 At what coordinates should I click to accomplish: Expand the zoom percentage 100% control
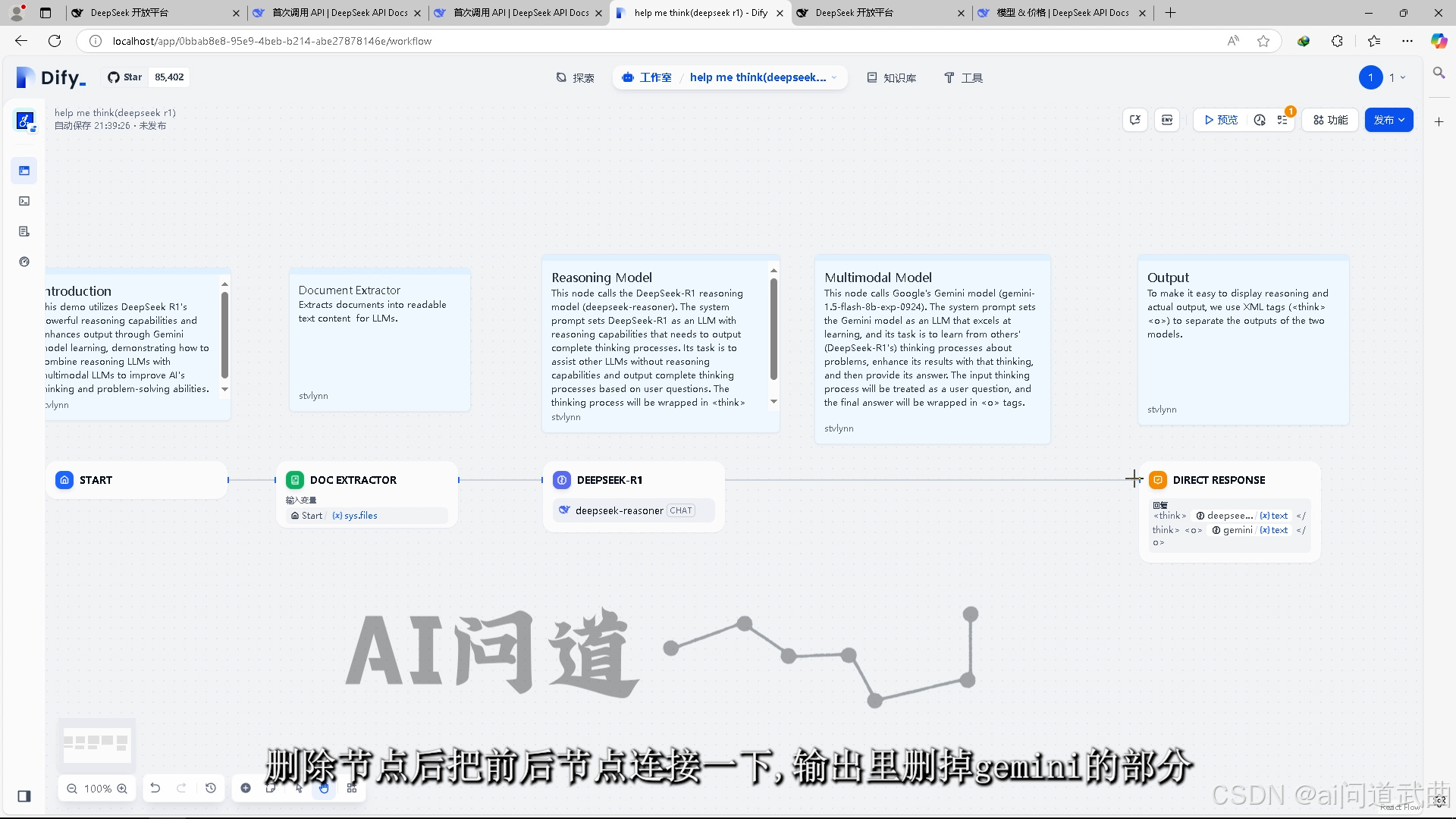point(99,789)
